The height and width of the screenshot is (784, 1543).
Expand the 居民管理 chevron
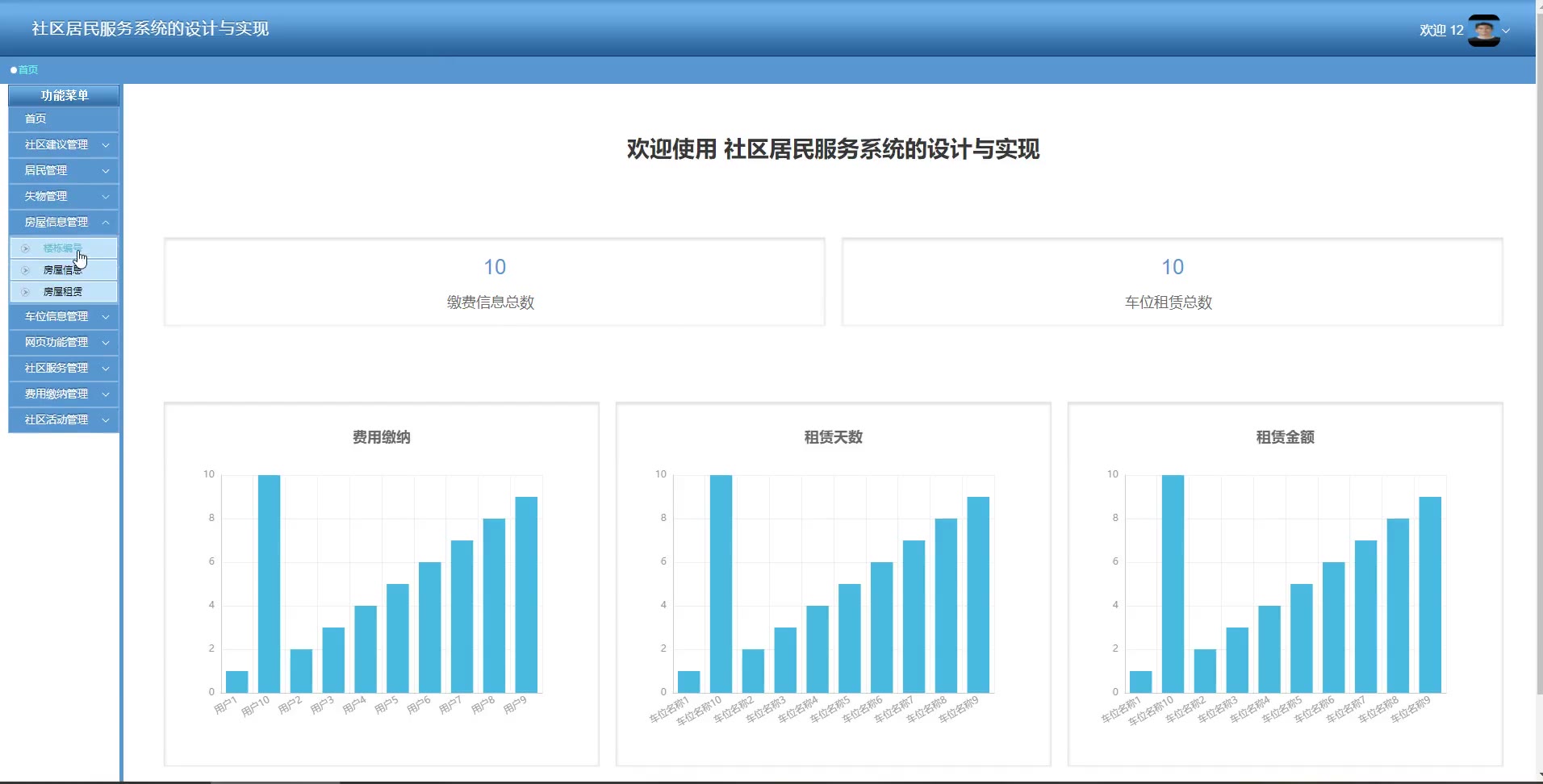(x=106, y=171)
